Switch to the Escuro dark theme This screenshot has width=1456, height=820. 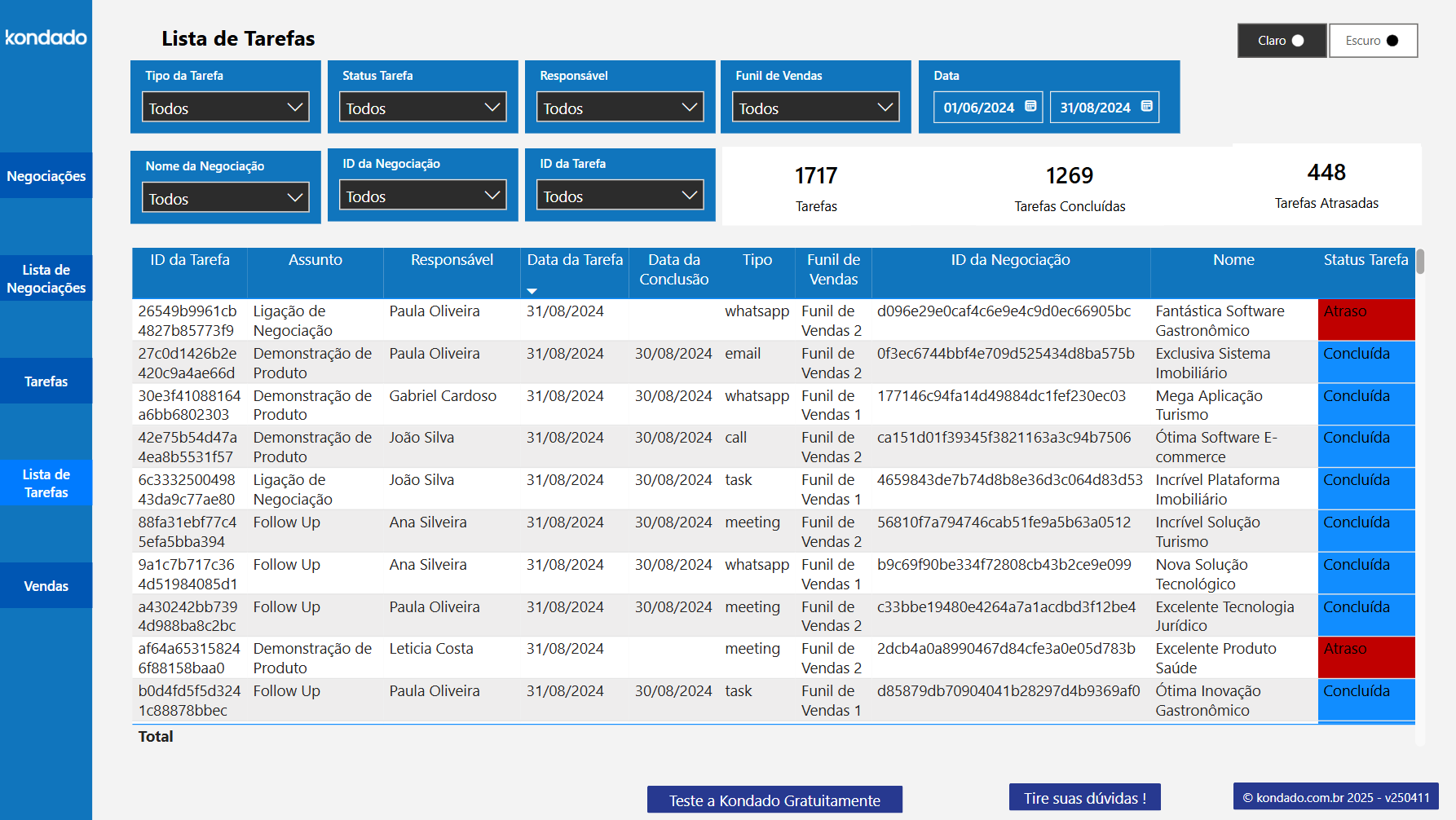1373,40
